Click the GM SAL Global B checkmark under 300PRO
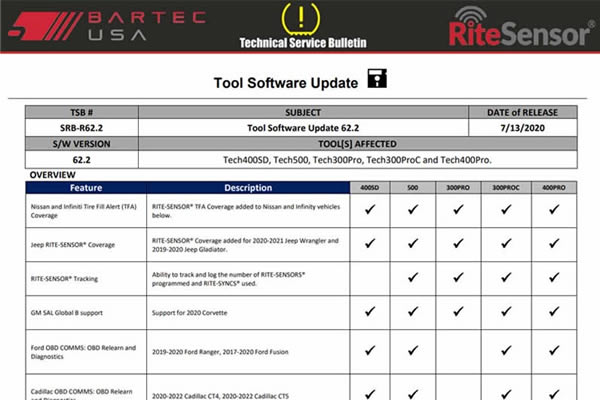 click(458, 312)
